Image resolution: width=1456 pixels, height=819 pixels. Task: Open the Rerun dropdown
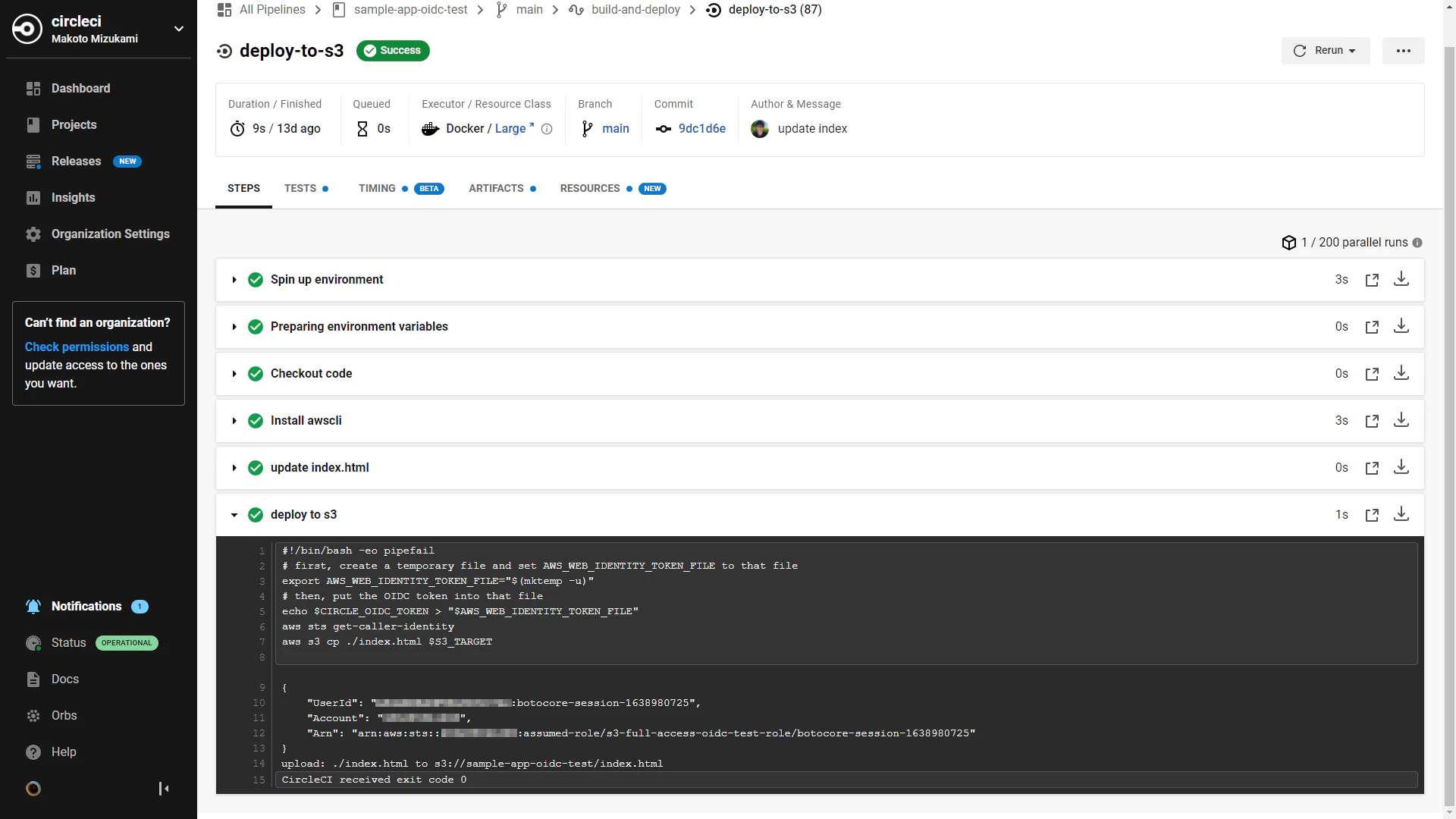(1326, 51)
